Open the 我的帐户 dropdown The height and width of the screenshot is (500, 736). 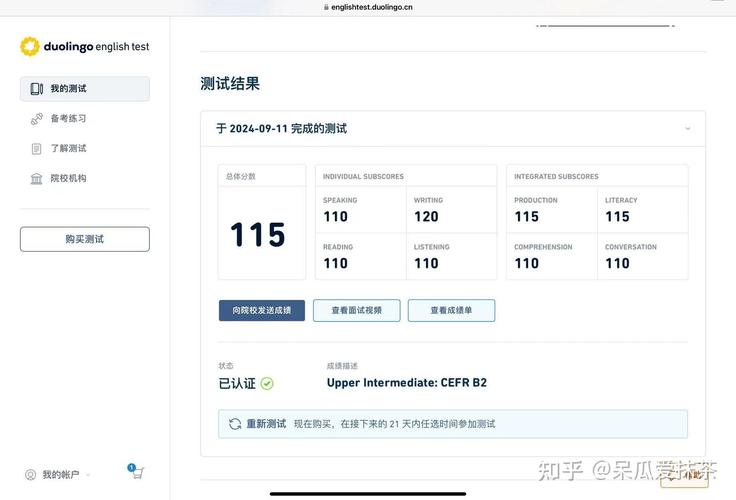coord(57,475)
